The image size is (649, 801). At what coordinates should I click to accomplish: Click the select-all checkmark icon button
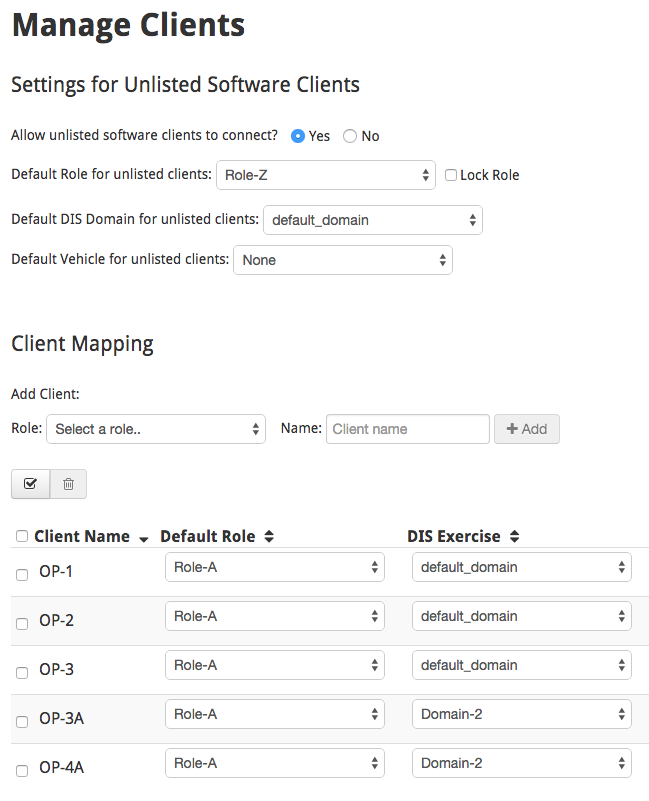click(31, 483)
